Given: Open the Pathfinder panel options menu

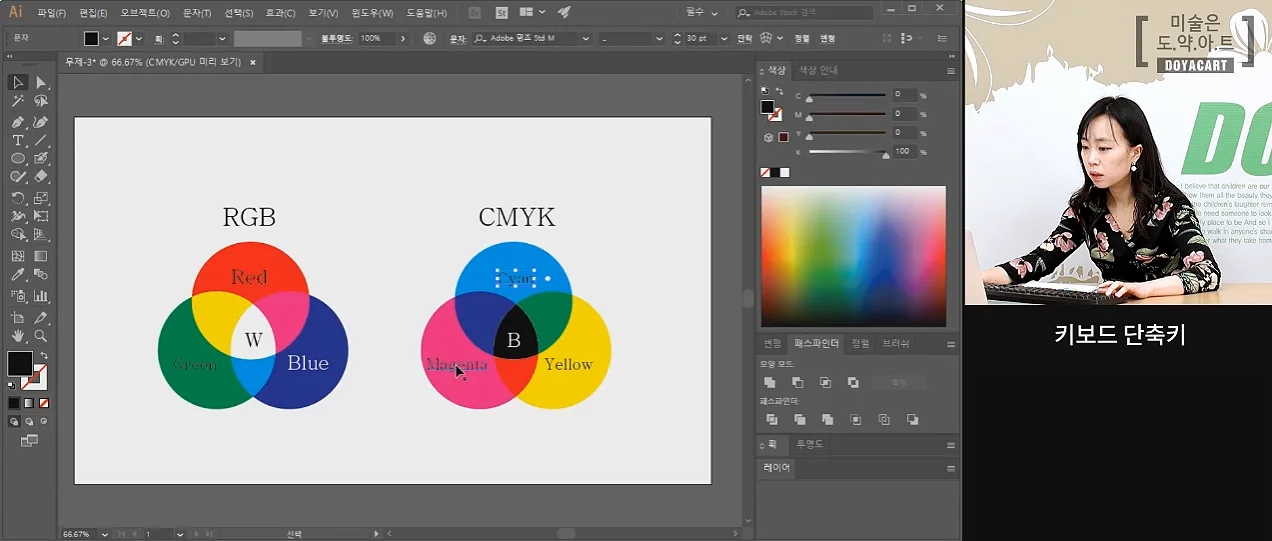Looking at the screenshot, I should click(x=951, y=344).
